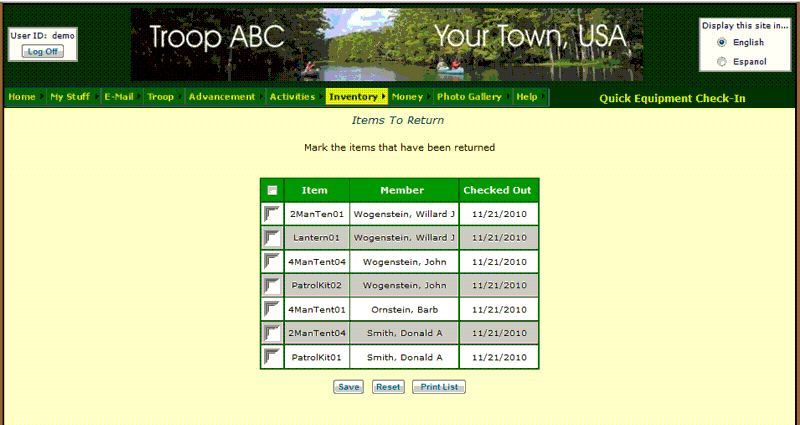
Task: Click the Troop ABC banner image
Action: tap(387, 44)
